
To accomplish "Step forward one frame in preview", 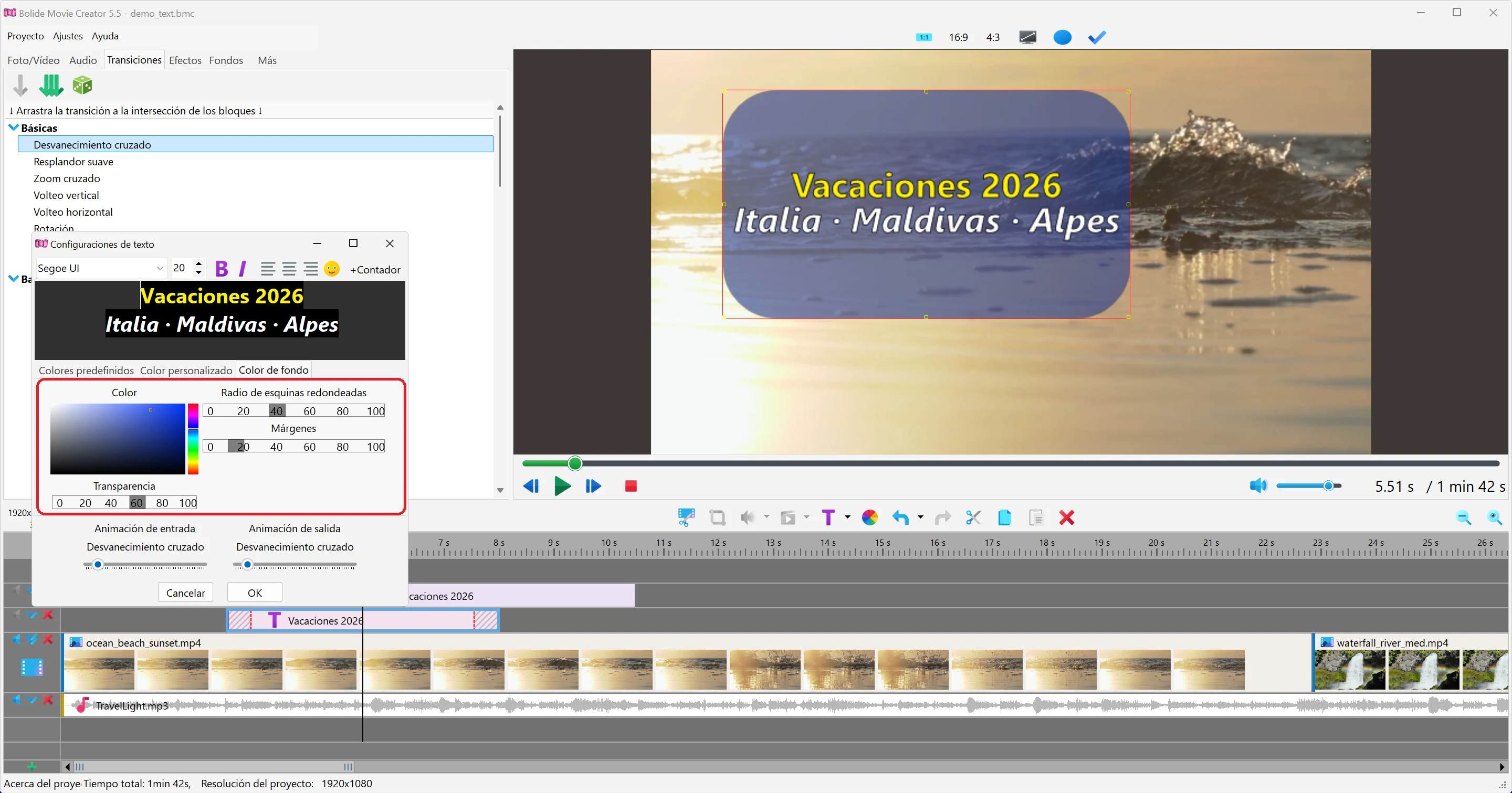I will (593, 486).
